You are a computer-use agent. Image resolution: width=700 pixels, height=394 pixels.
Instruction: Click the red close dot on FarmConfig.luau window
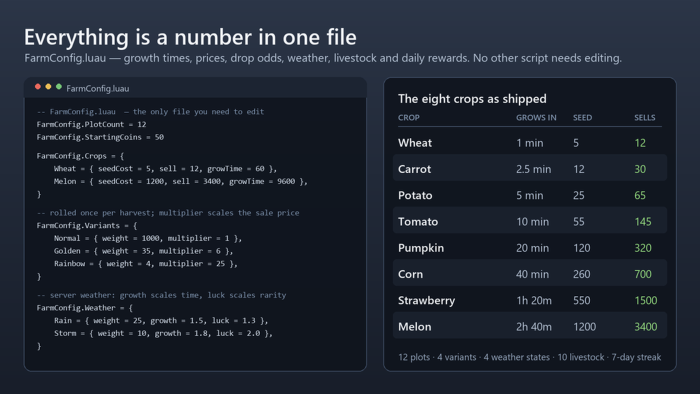click(x=38, y=87)
